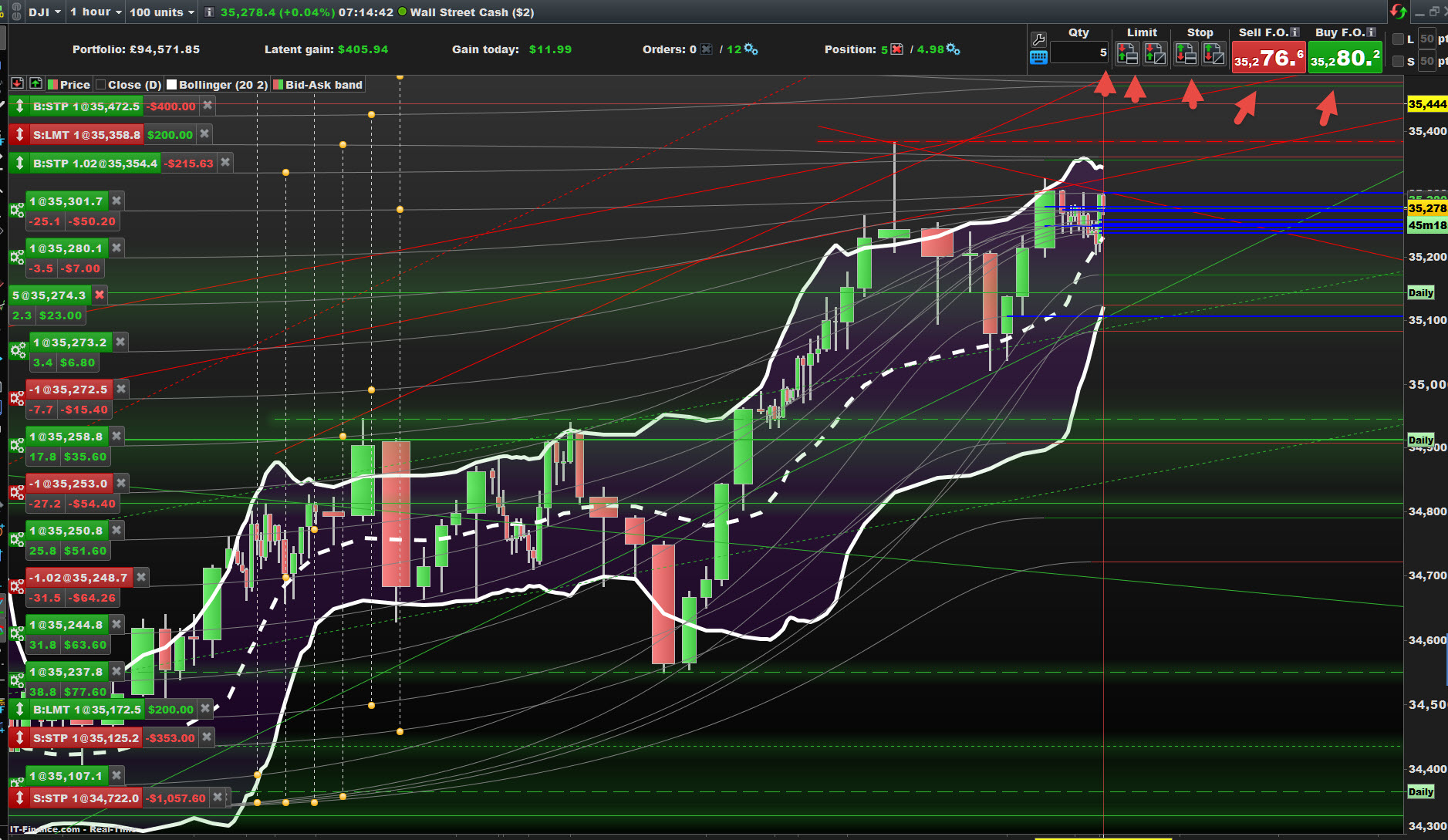Screen dimensions: 1448x840
Task: Cancel the B:STP 1.02@35,354.4 order
Action: click(x=225, y=163)
